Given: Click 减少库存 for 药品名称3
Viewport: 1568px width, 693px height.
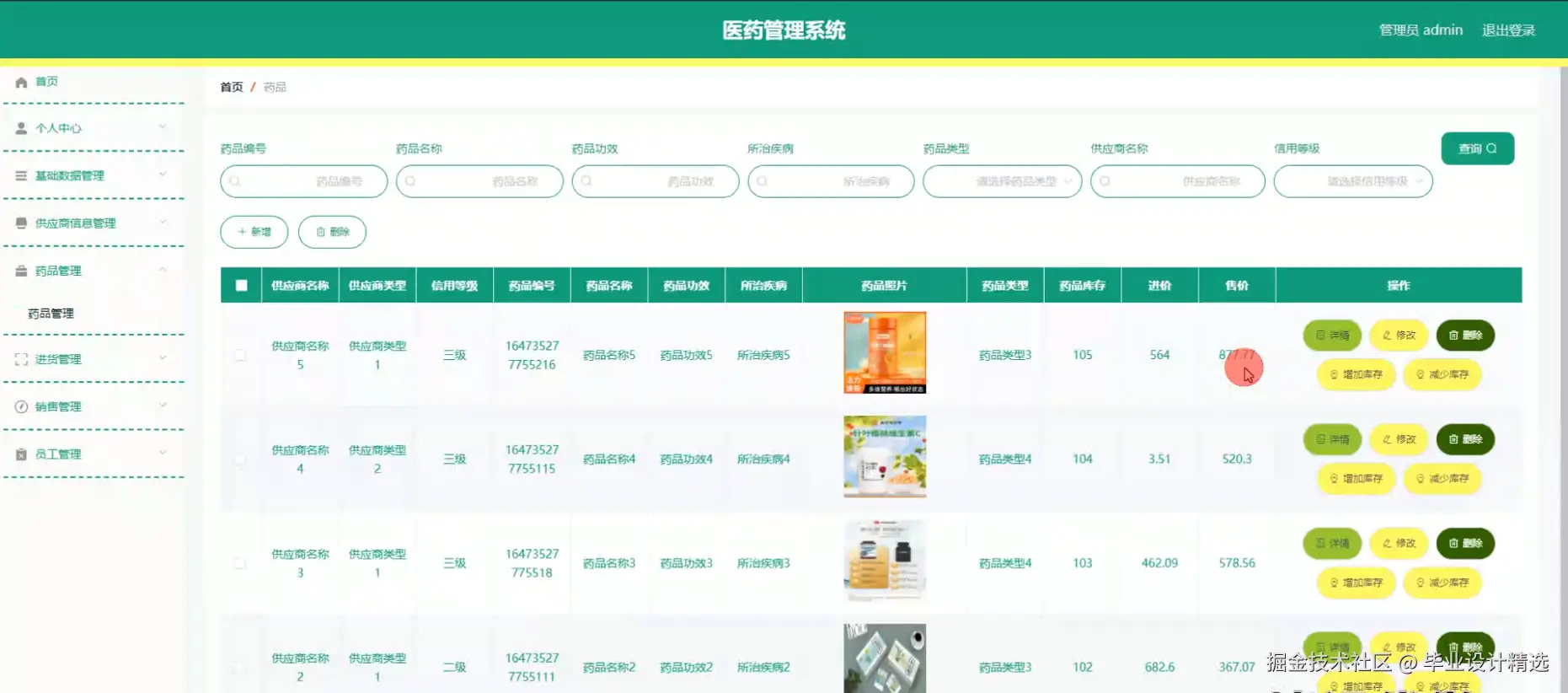Looking at the screenshot, I should coord(1442,583).
